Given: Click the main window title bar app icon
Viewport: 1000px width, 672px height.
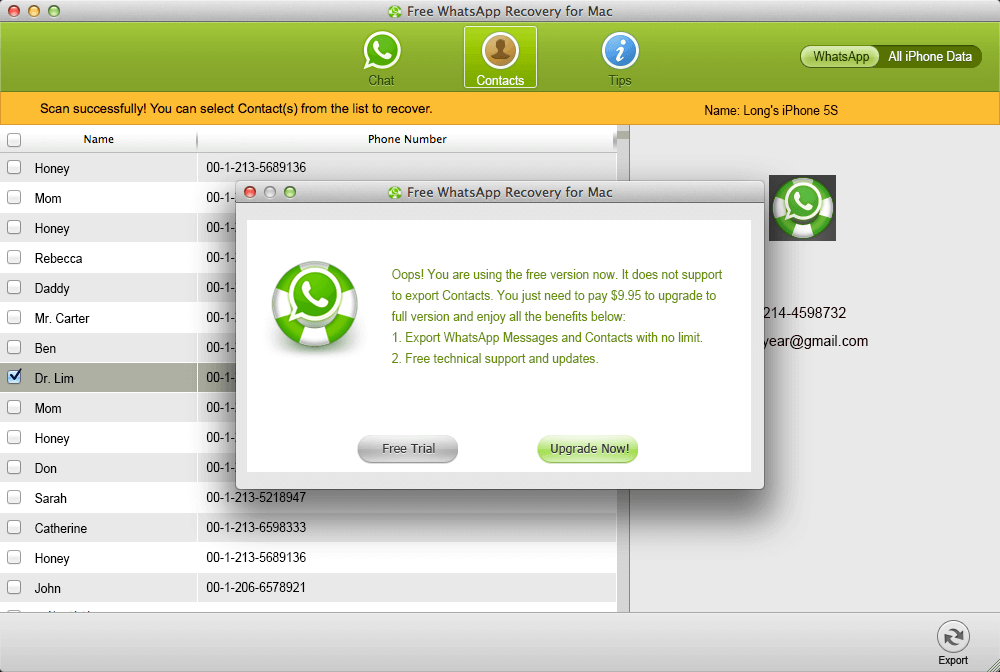Looking at the screenshot, I should tap(395, 11).
